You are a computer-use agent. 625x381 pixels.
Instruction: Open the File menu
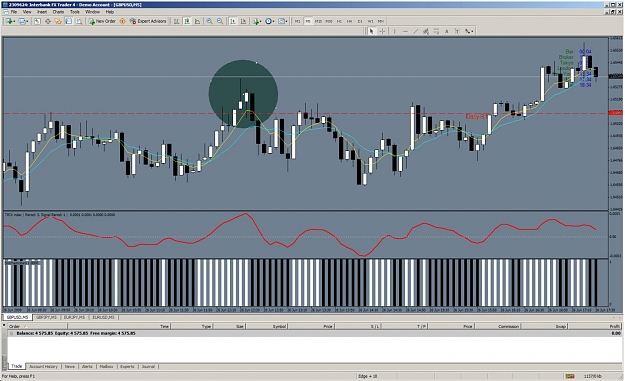pos(14,12)
